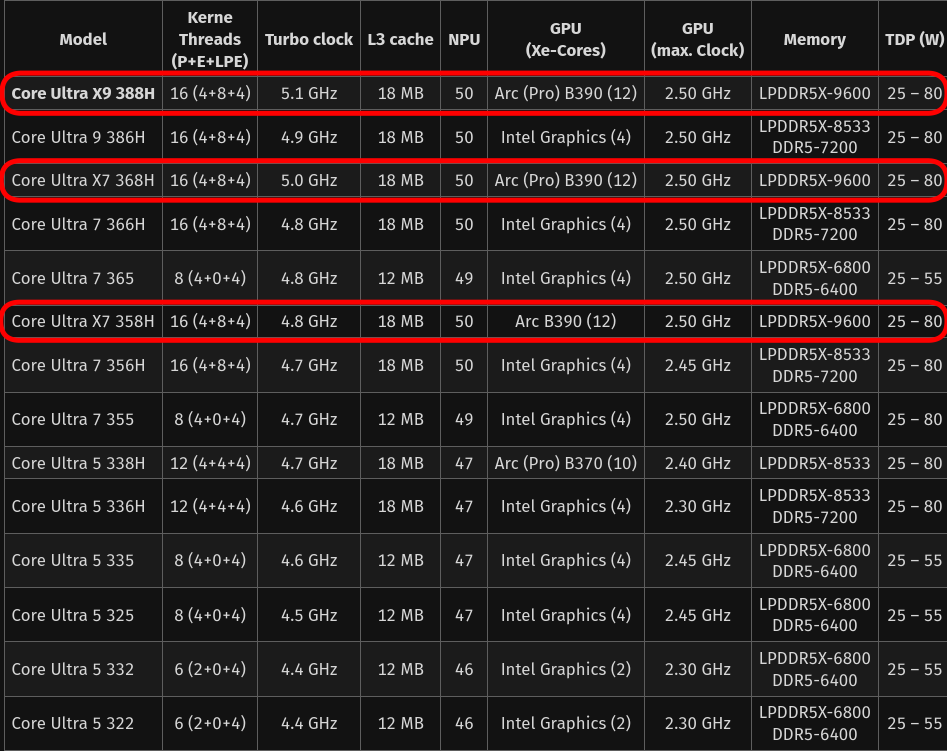Select the Core Ultra X9 388H model cell
This screenshot has width=947, height=751.
pos(83,93)
